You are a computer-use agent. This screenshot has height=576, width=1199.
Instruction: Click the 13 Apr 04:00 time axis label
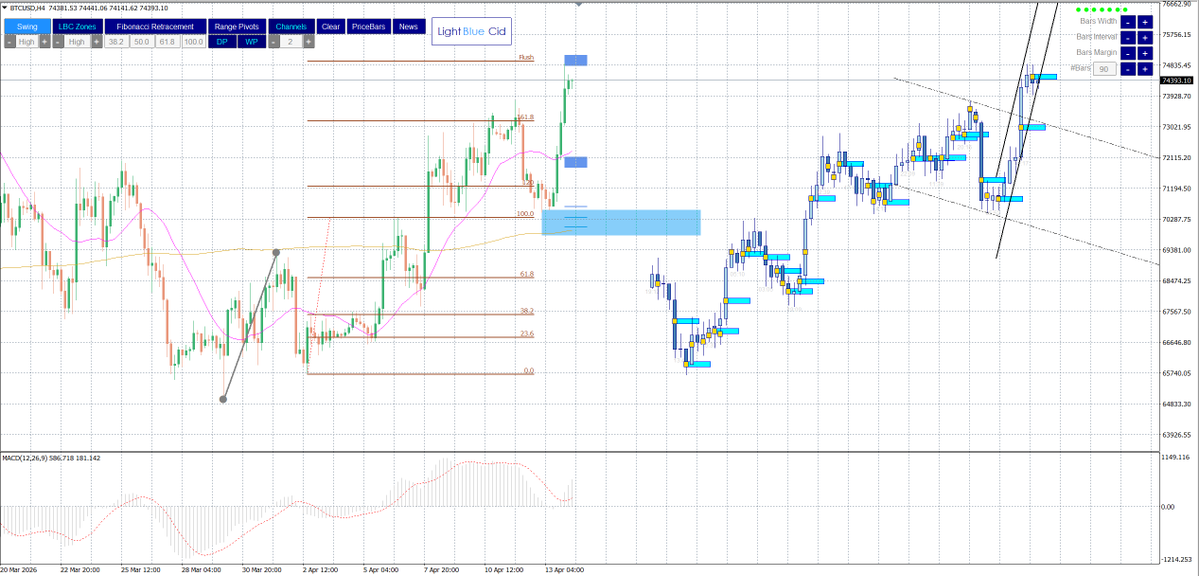564,570
